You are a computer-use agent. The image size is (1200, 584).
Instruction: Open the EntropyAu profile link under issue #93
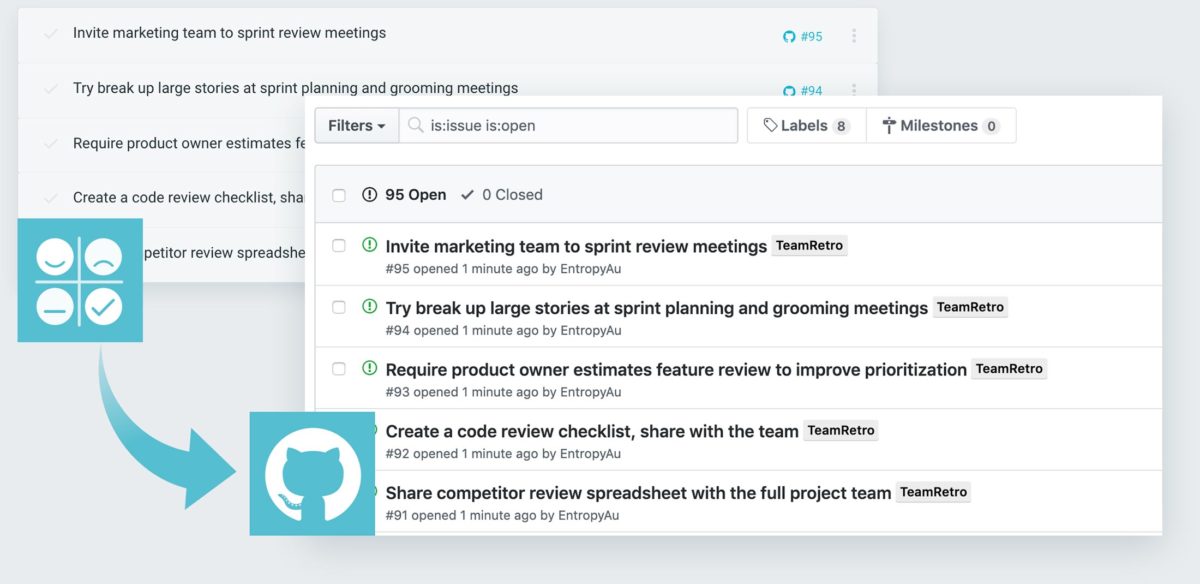[589, 392]
